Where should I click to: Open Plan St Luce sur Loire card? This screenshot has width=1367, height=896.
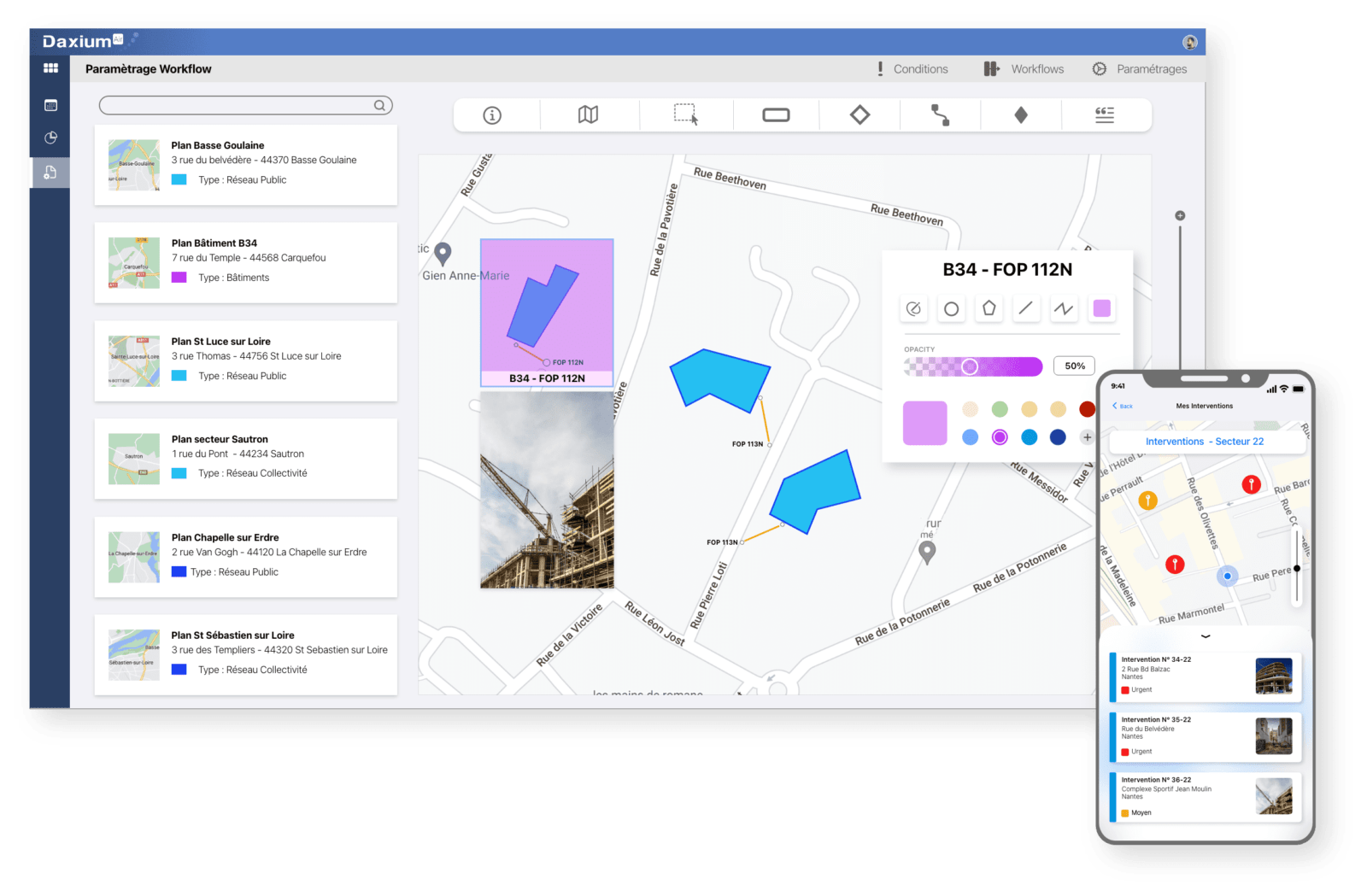point(246,360)
